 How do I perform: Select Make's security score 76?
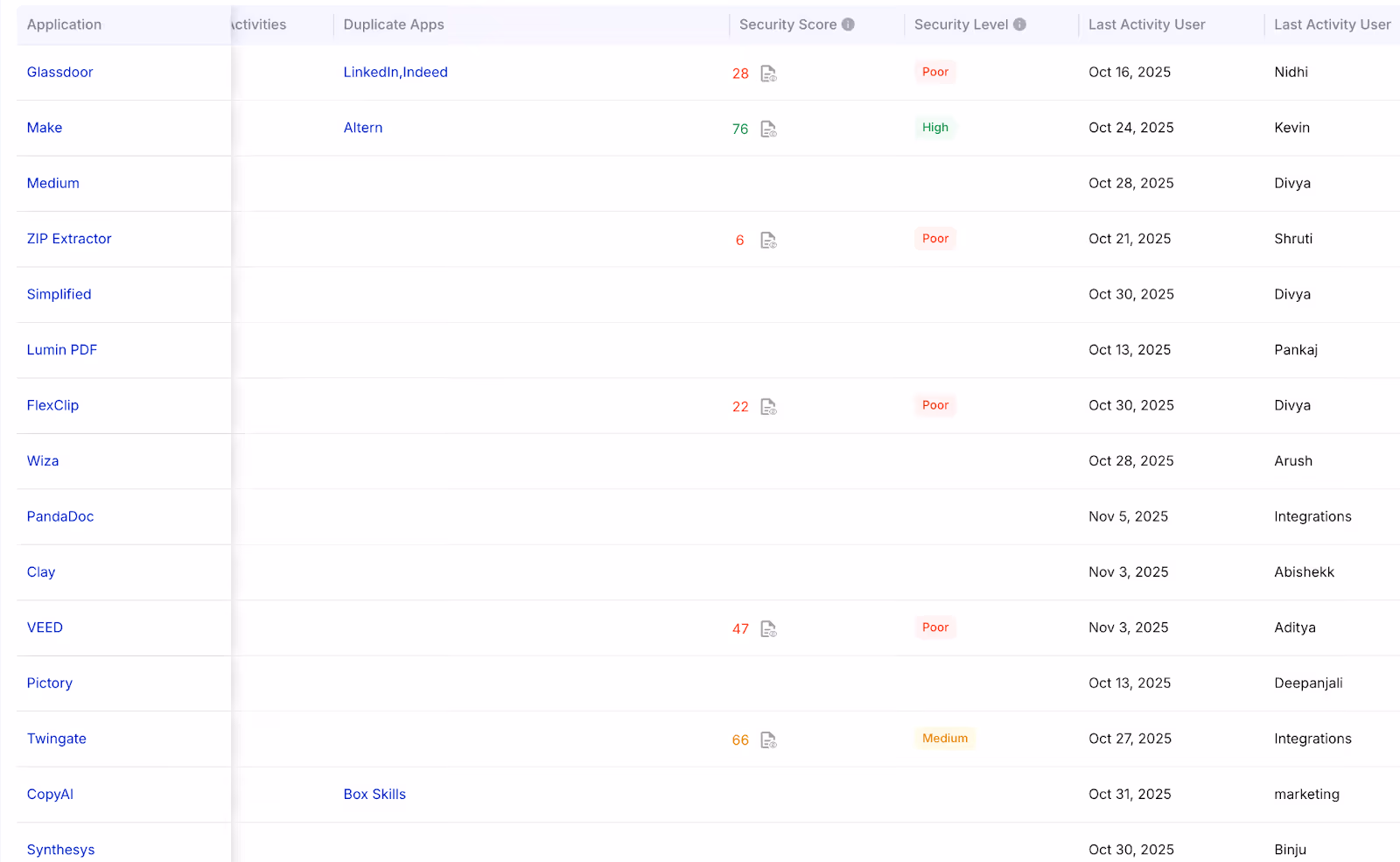point(740,130)
